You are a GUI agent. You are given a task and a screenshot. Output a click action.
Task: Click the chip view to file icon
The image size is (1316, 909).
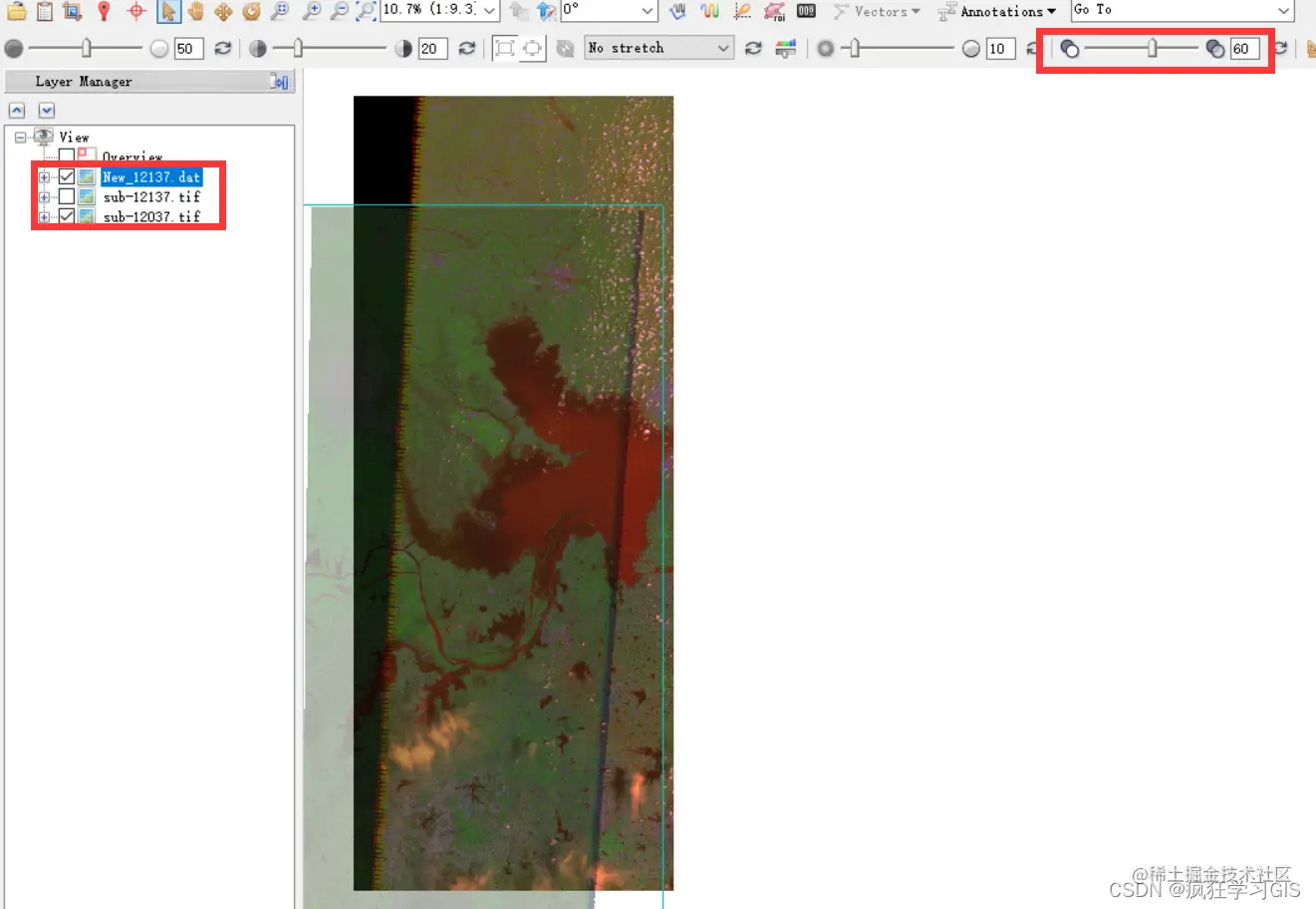[x=72, y=11]
